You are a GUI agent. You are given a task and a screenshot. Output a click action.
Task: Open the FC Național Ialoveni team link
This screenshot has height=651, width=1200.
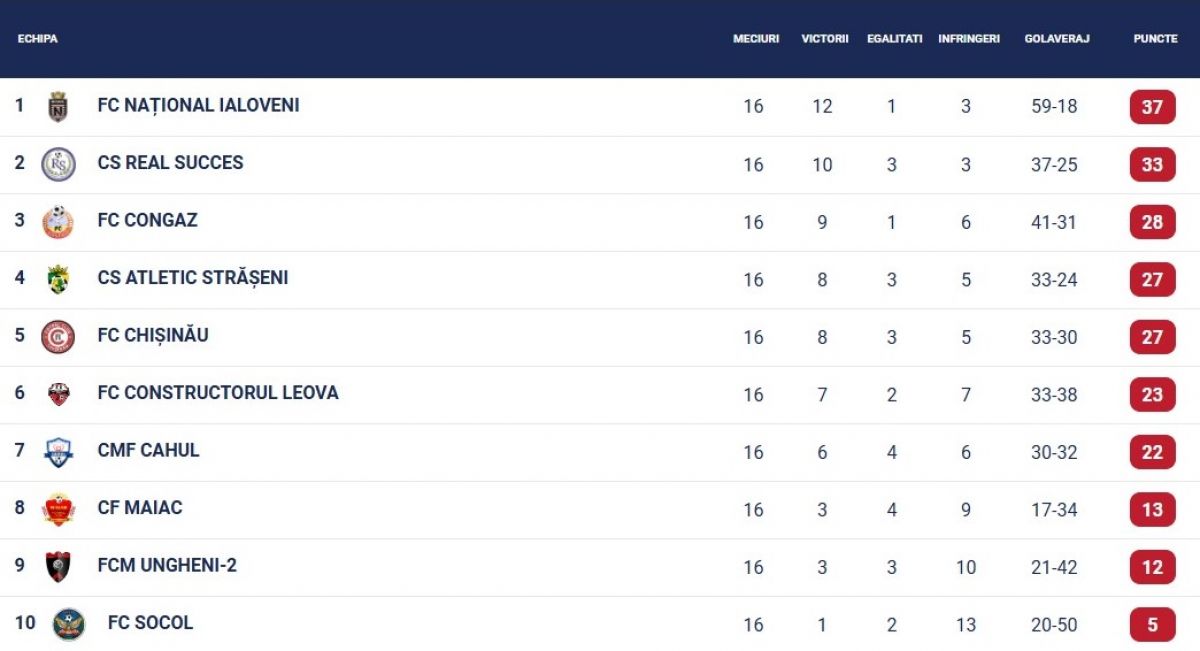coord(198,105)
